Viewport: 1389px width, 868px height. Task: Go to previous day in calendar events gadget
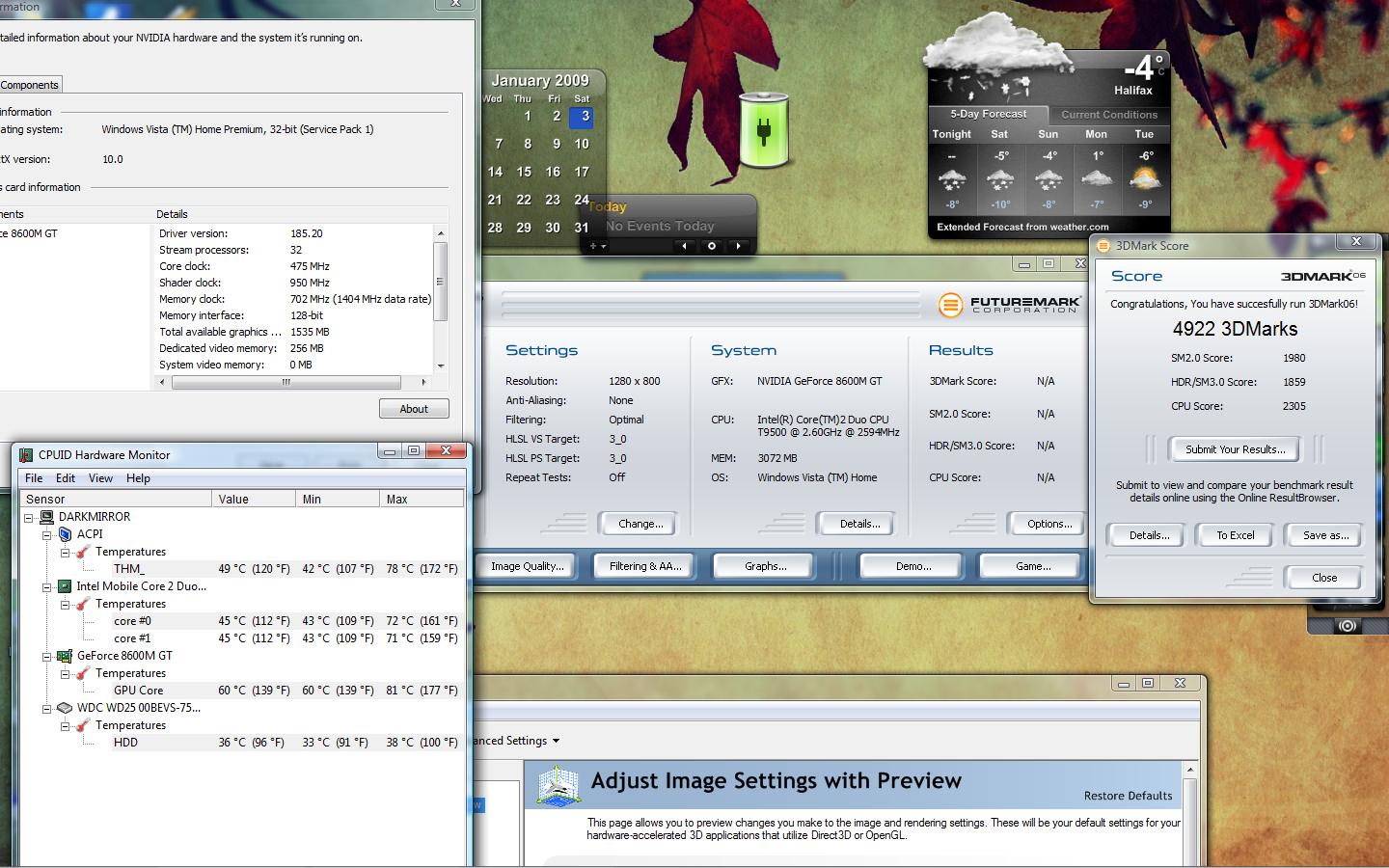(x=685, y=246)
